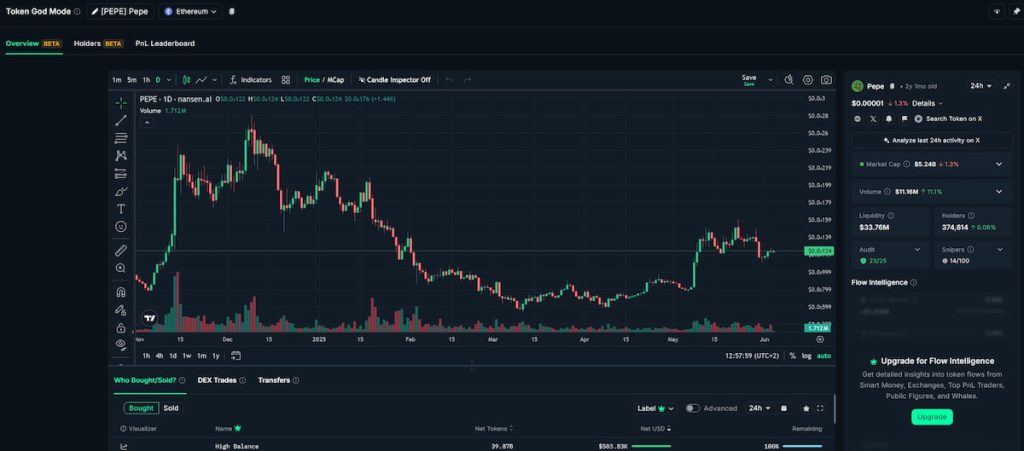Viewport: 1024px width, 451px height.
Task: Select the Text annotation tool
Action: (121, 209)
